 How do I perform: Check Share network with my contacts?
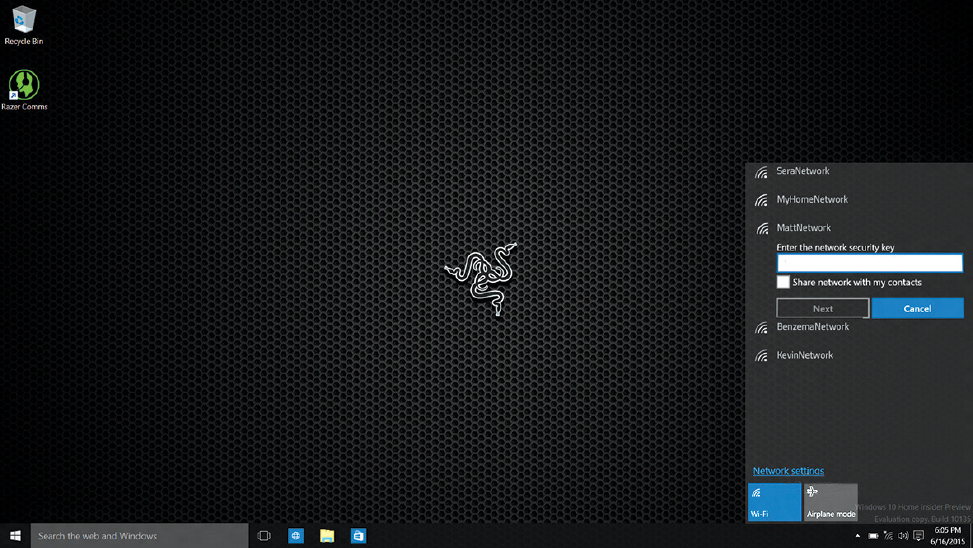tap(783, 282)
